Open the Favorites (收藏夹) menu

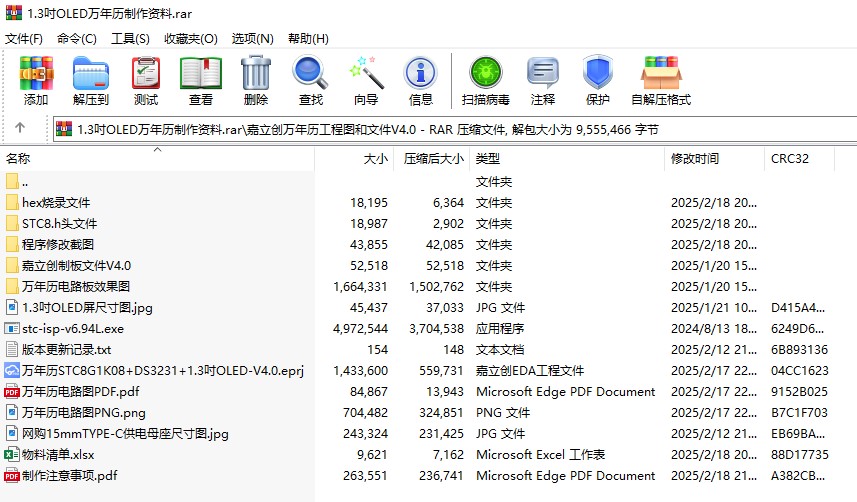pyautogui.click(x=191, y=39)
